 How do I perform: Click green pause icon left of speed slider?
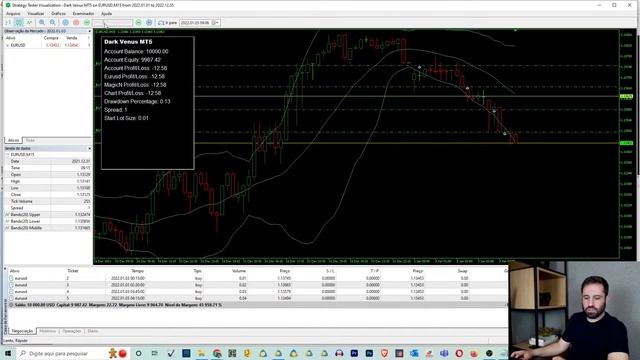87,22
